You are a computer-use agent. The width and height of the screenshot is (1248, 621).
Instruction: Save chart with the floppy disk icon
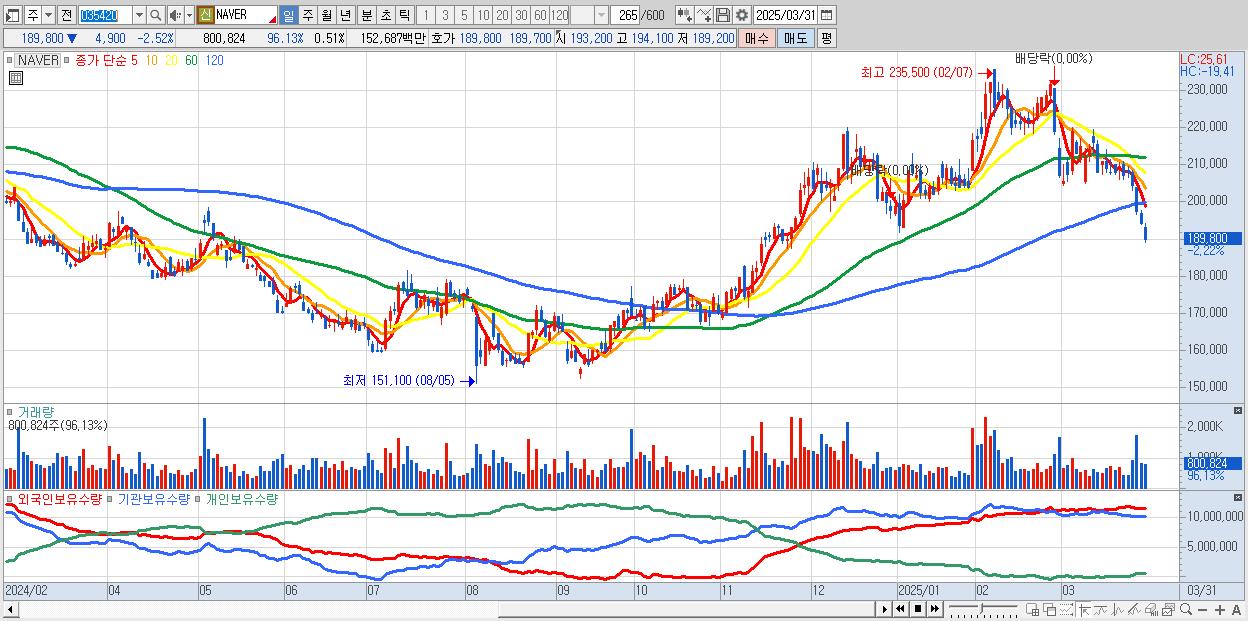[x=722, y=15]
